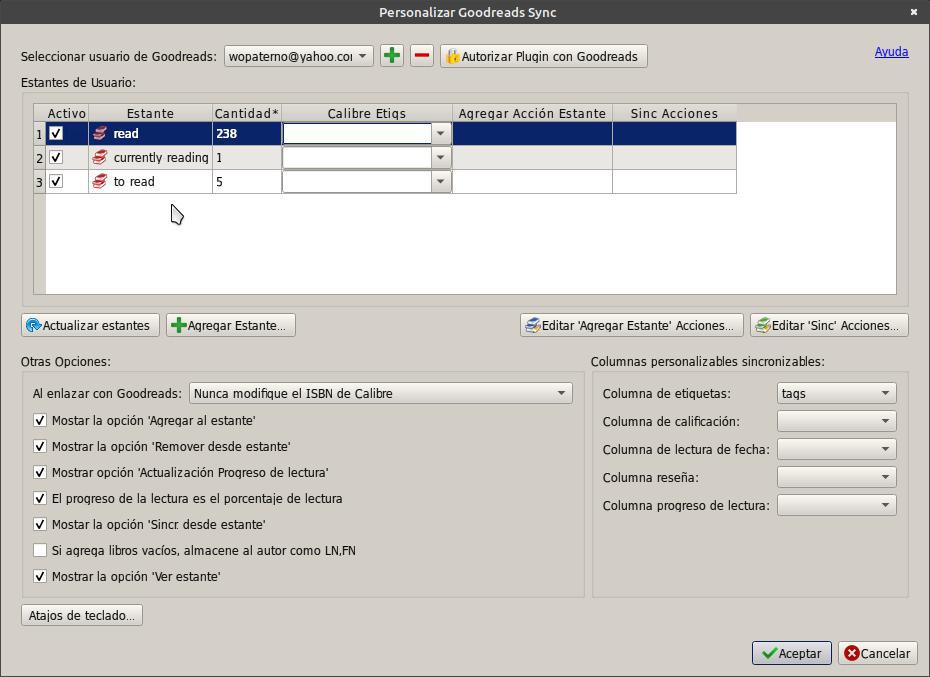Open the Columna de calificación dropdown

point(836,421)
